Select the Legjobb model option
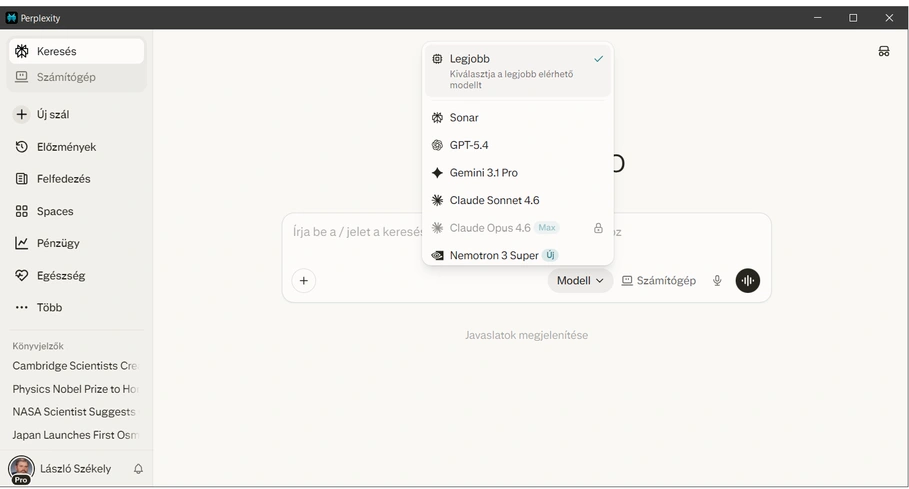Screen dimensions: 909x489 518,71
